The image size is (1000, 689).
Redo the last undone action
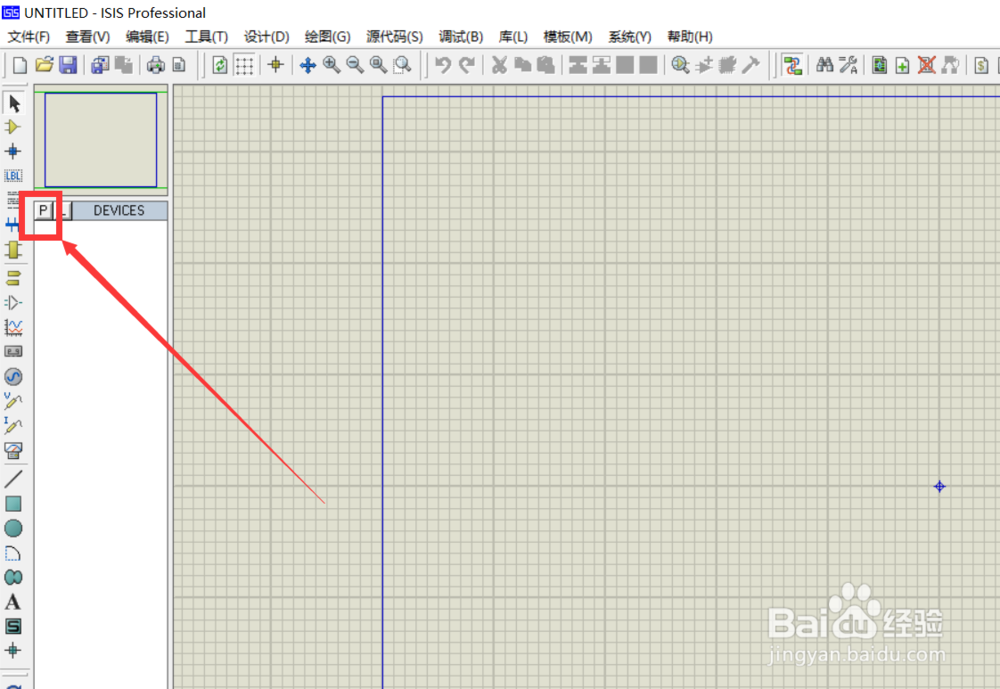click(x=467, y=65)
